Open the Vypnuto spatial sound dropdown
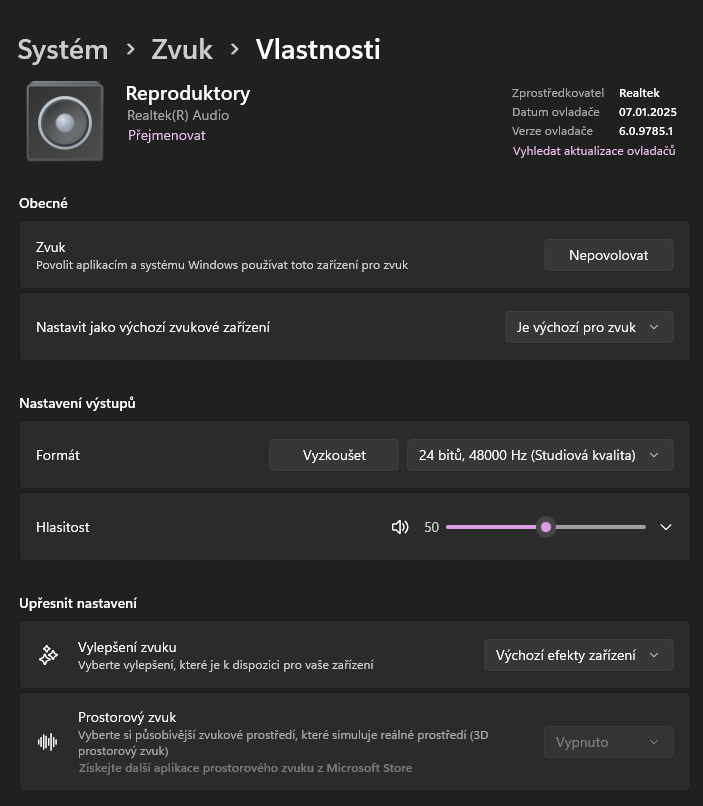This screenshot has width=703, height=806. click(x=608, y=742)
